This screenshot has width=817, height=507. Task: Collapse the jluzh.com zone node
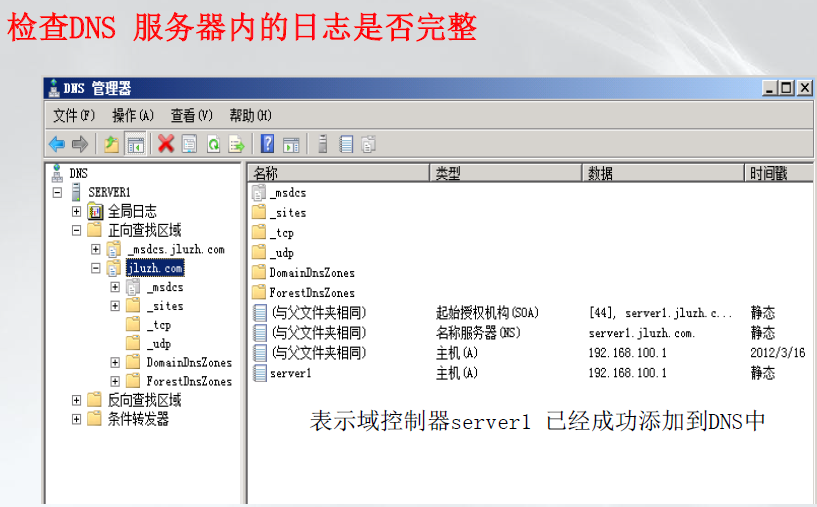[x=96, y=268]
